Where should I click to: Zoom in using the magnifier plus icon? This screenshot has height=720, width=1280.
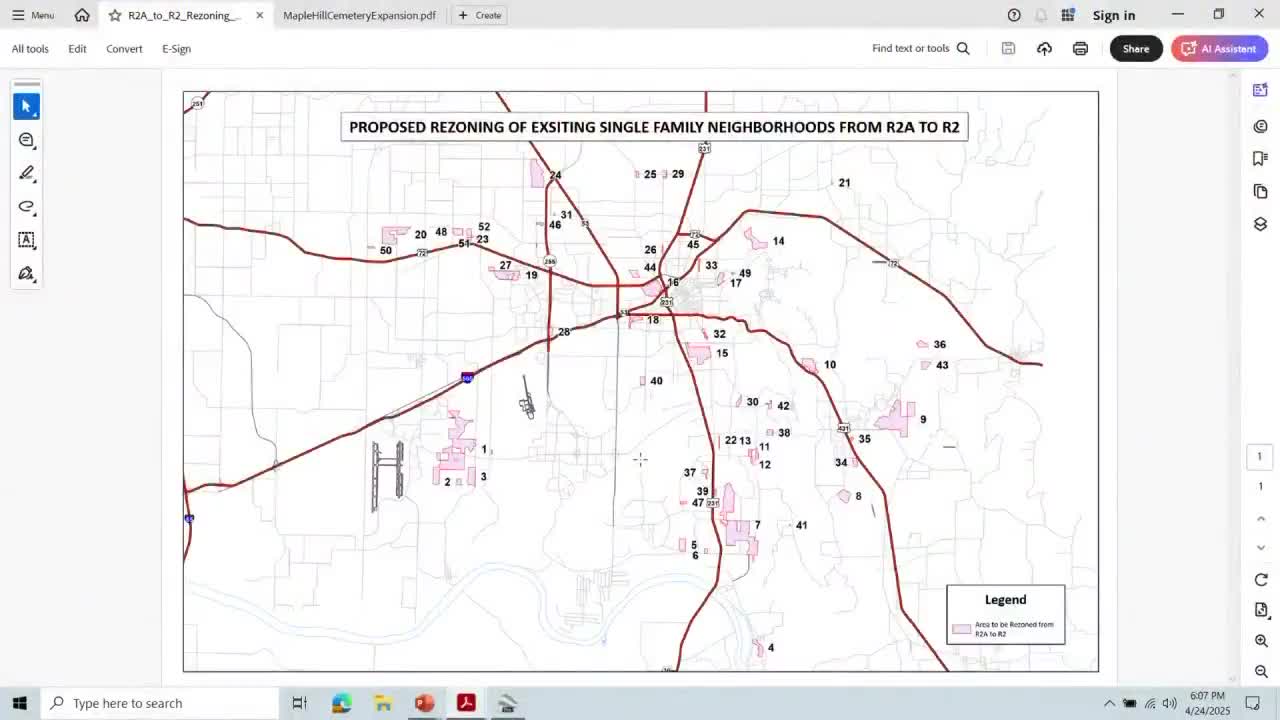[x=1260, y=640]
